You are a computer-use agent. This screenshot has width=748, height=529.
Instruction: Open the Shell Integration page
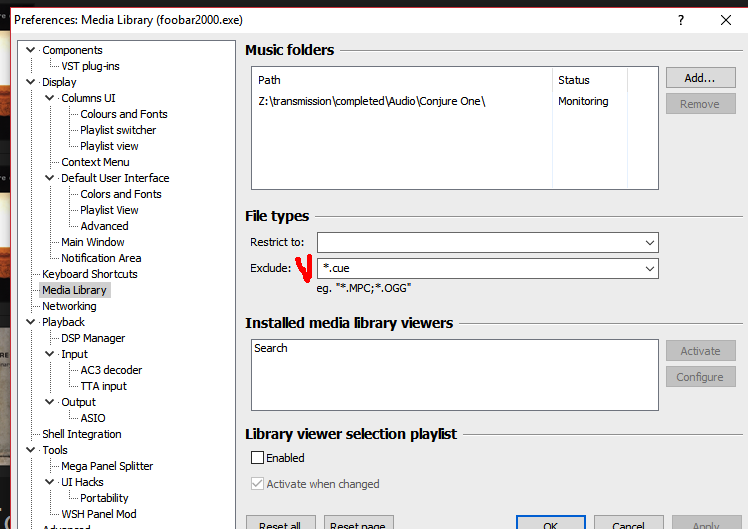[82, 434]
